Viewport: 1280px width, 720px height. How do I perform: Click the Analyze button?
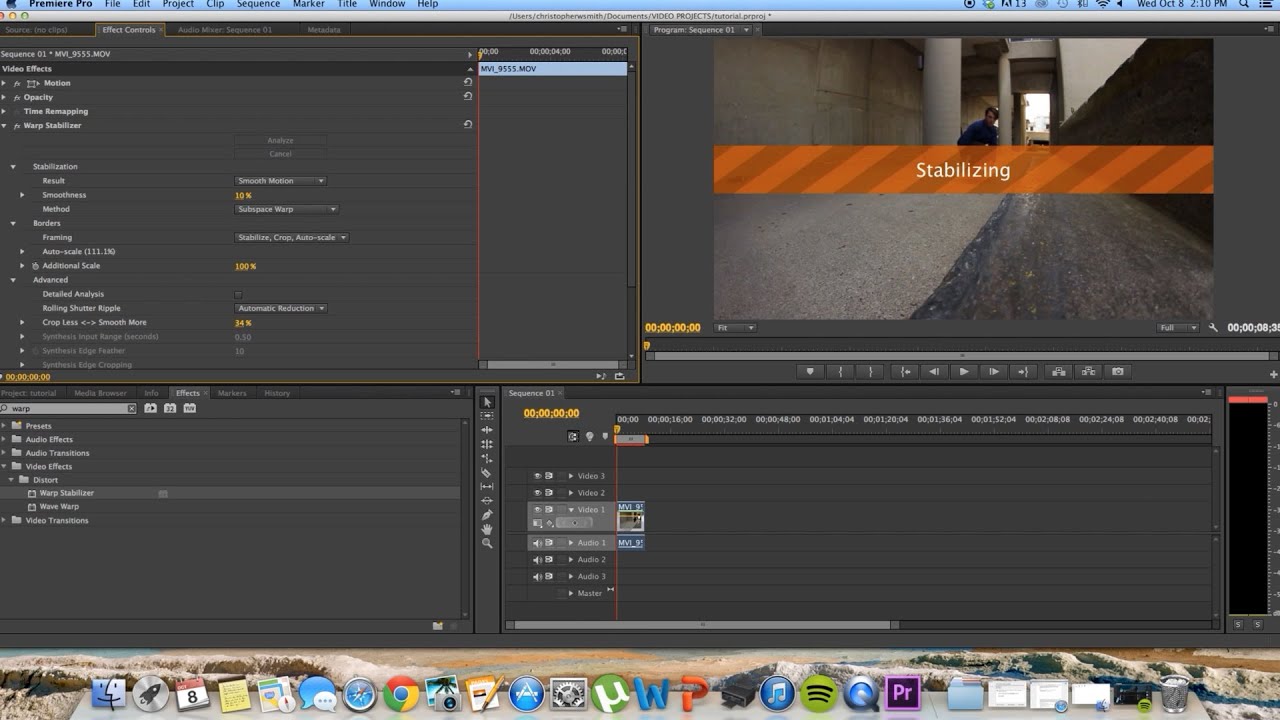pos(280,141)
